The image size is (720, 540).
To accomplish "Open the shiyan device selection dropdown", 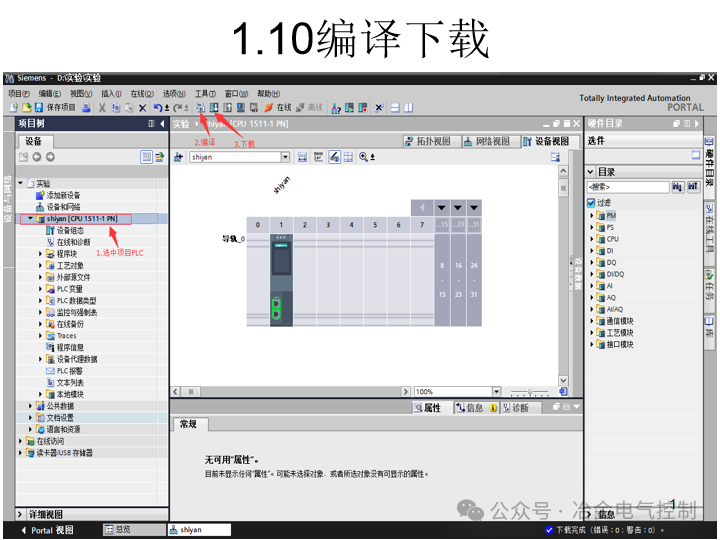I will (x=286, y=157).
